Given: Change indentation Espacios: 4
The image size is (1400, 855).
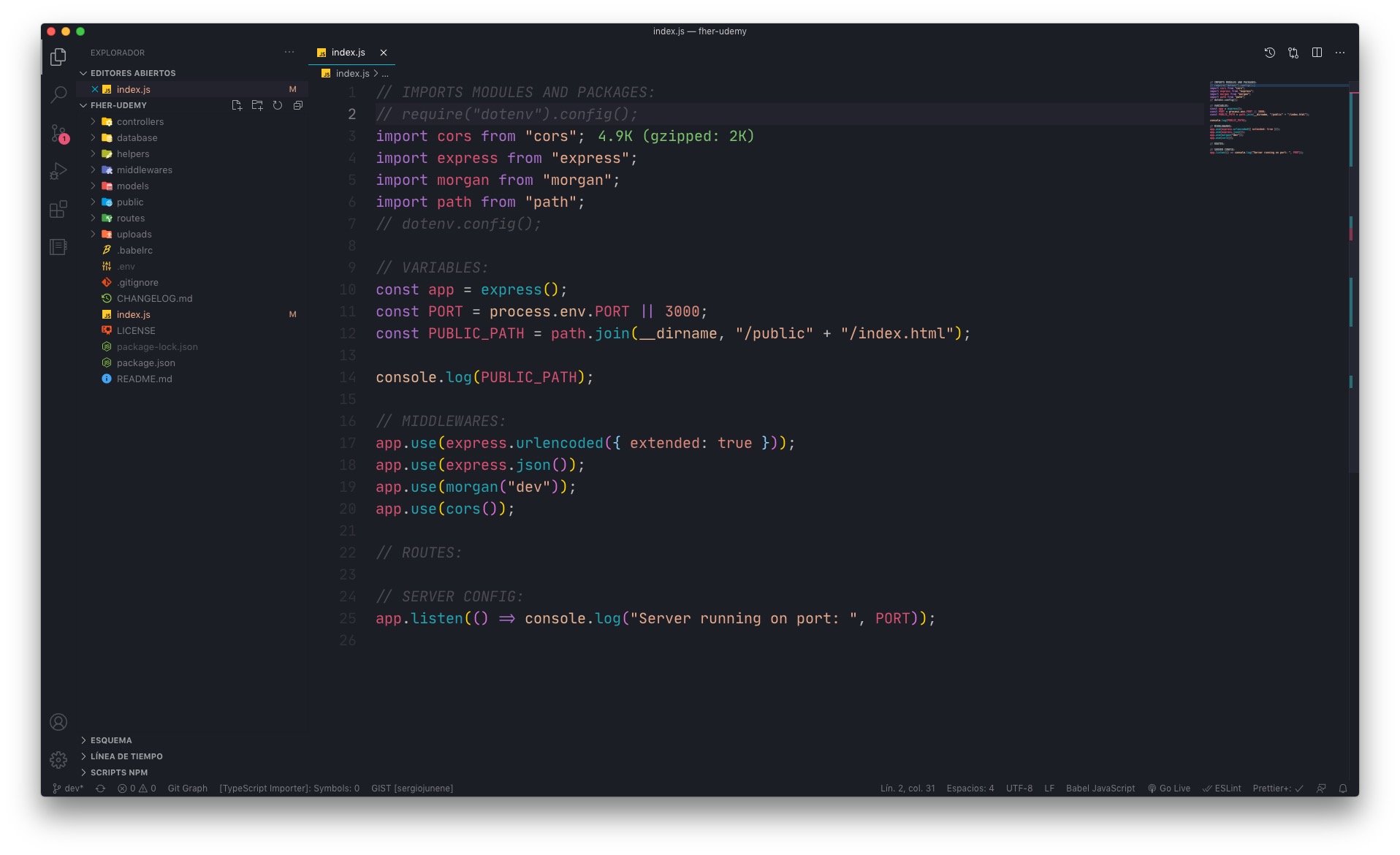Looking at the screenshot, I should tap(970, 788).
